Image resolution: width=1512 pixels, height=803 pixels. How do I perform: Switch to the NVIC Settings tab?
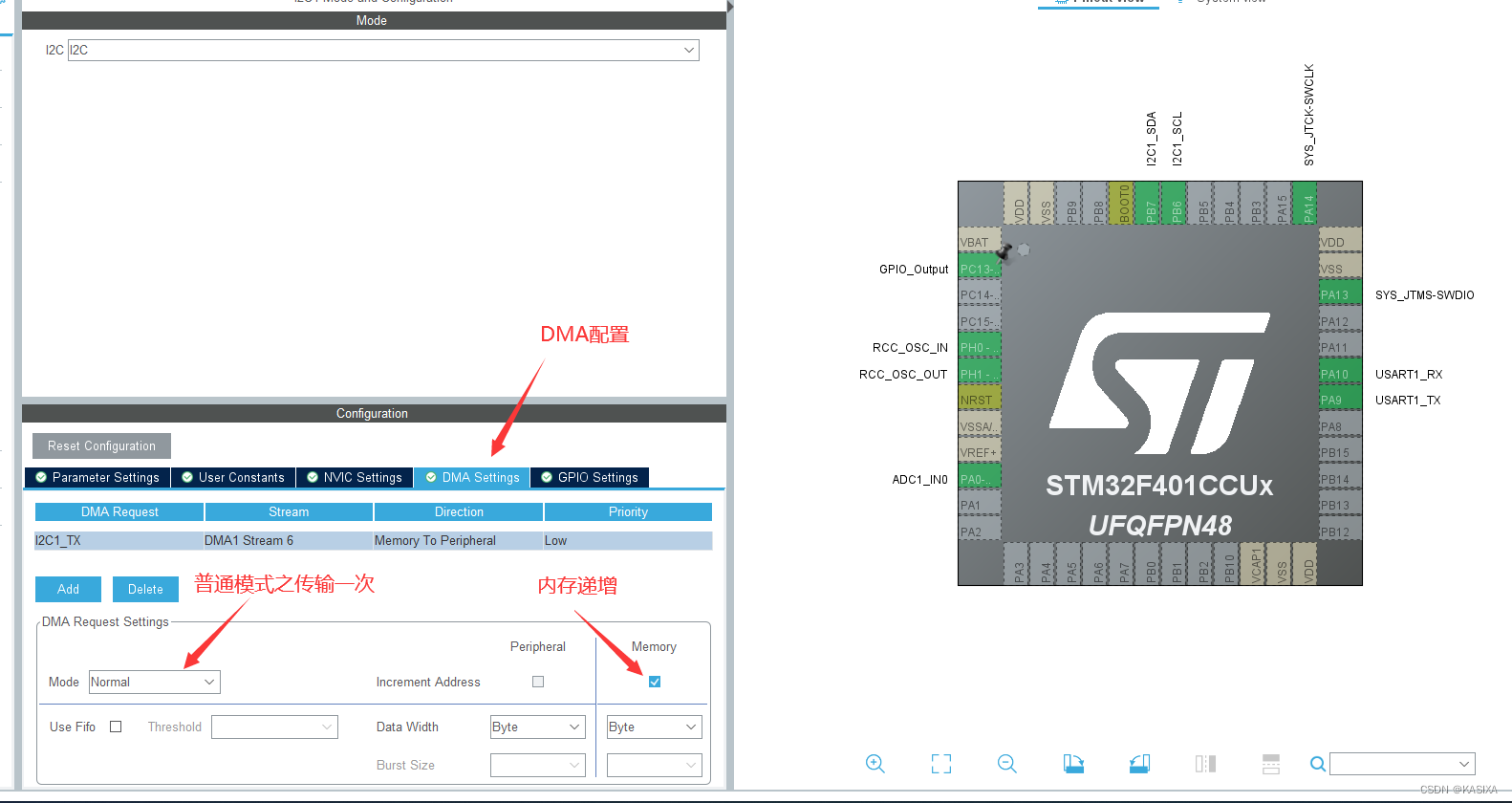355,477
